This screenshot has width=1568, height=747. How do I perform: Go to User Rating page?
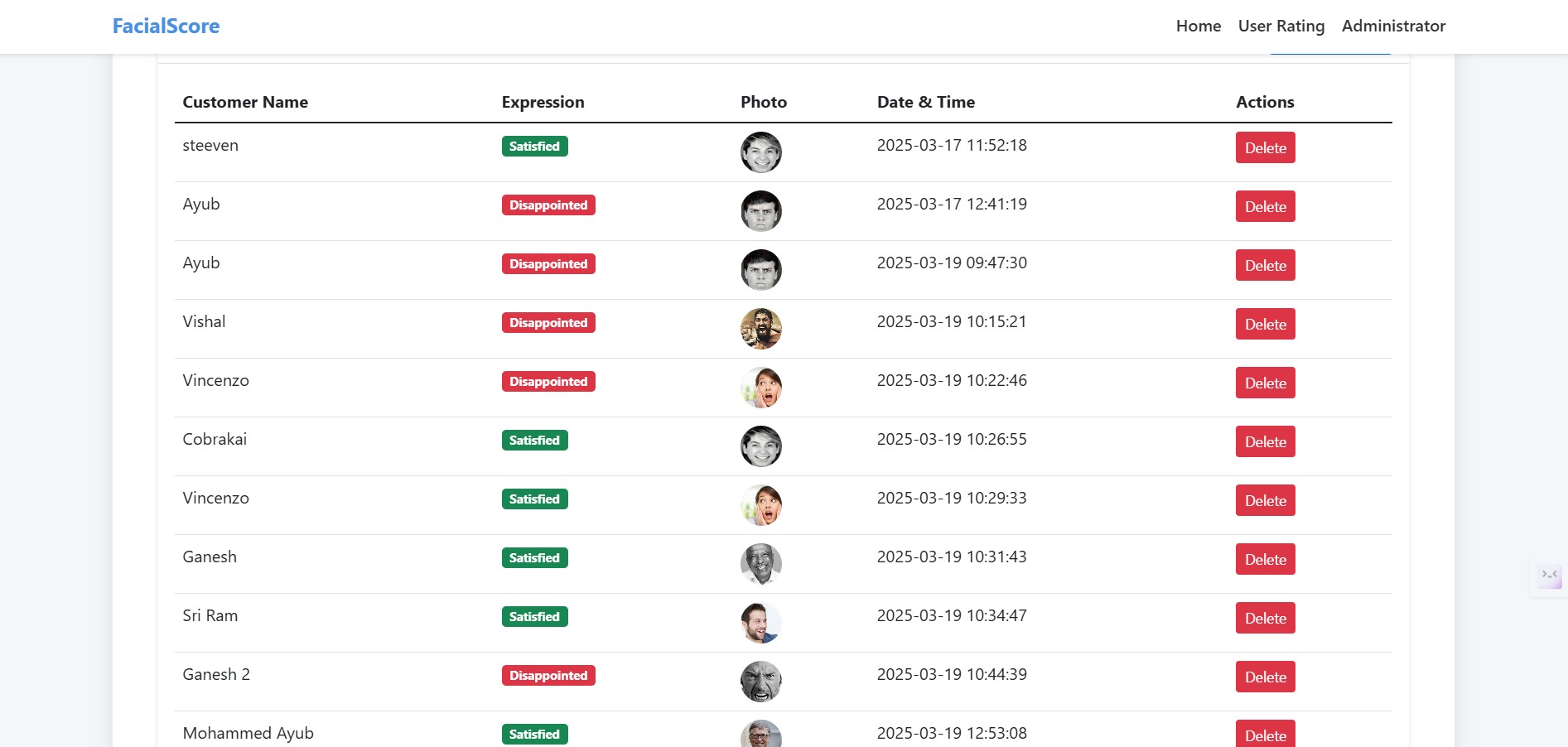click(1281, 27)
